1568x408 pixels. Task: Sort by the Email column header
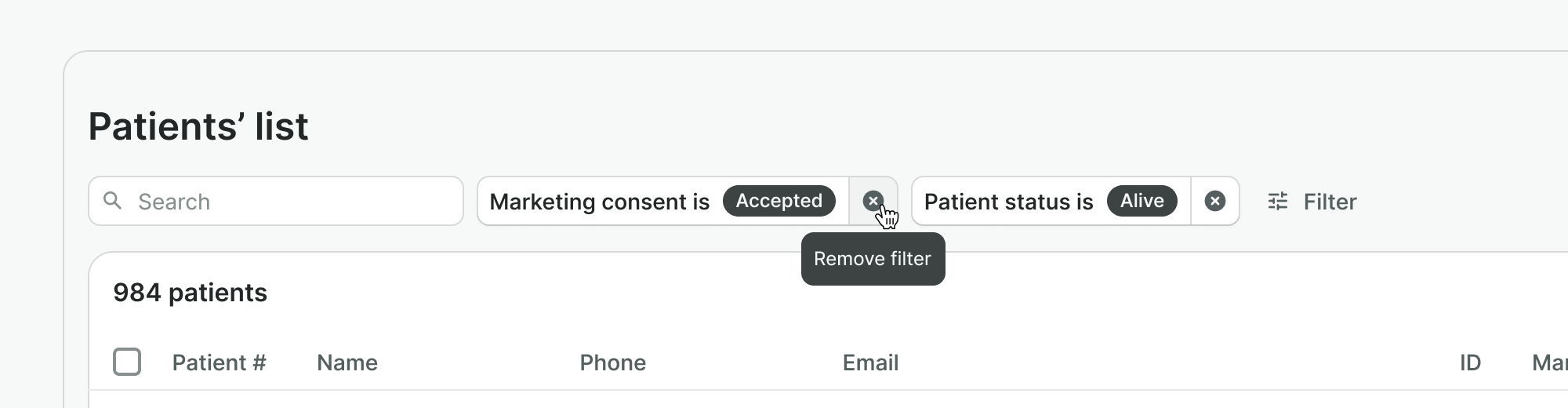tap(870, 362)
